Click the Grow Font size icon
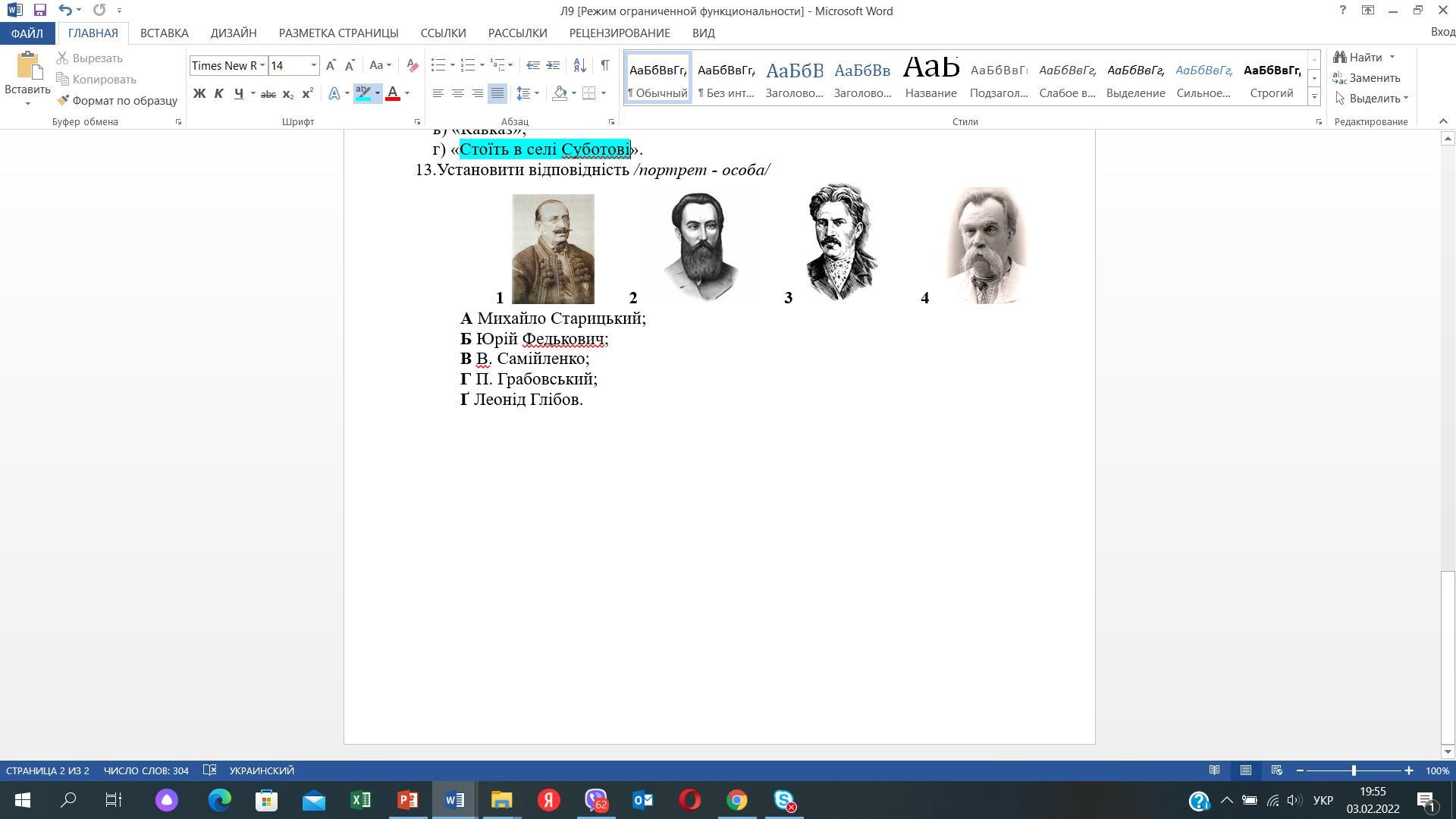1456x819 pixels. coord(331,65)
